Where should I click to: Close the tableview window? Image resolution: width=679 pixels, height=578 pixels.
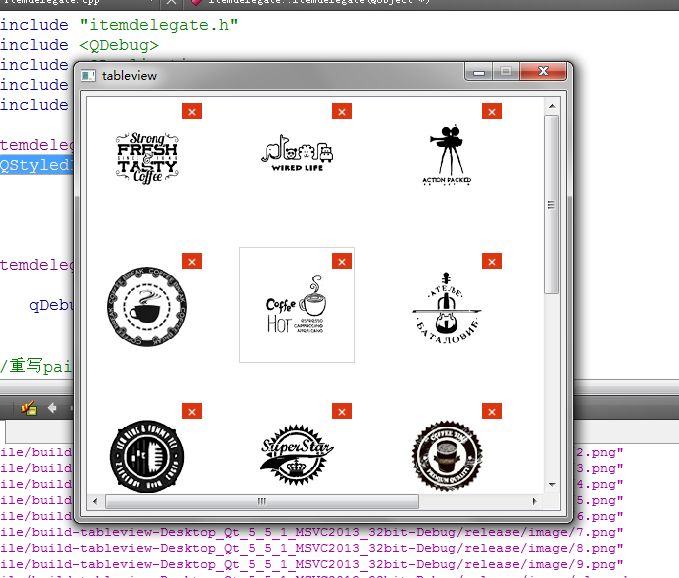[543, 71]
